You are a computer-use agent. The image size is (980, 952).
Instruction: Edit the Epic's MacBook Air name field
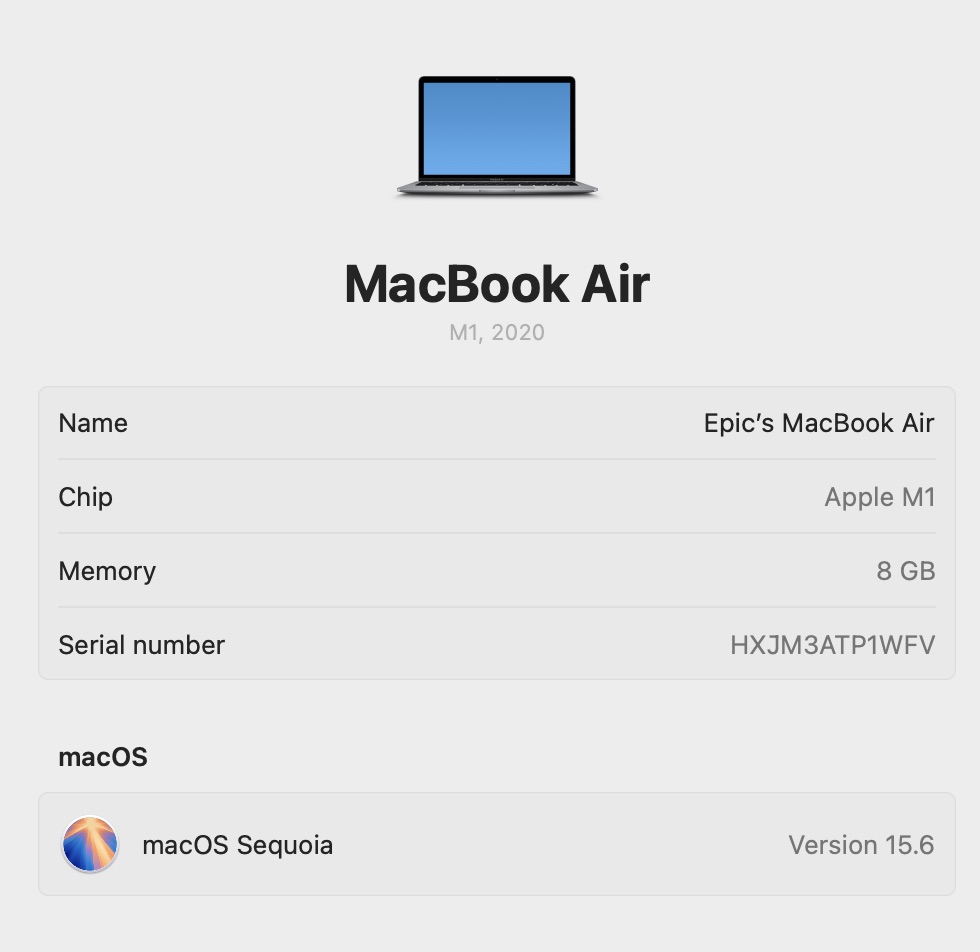819,423
